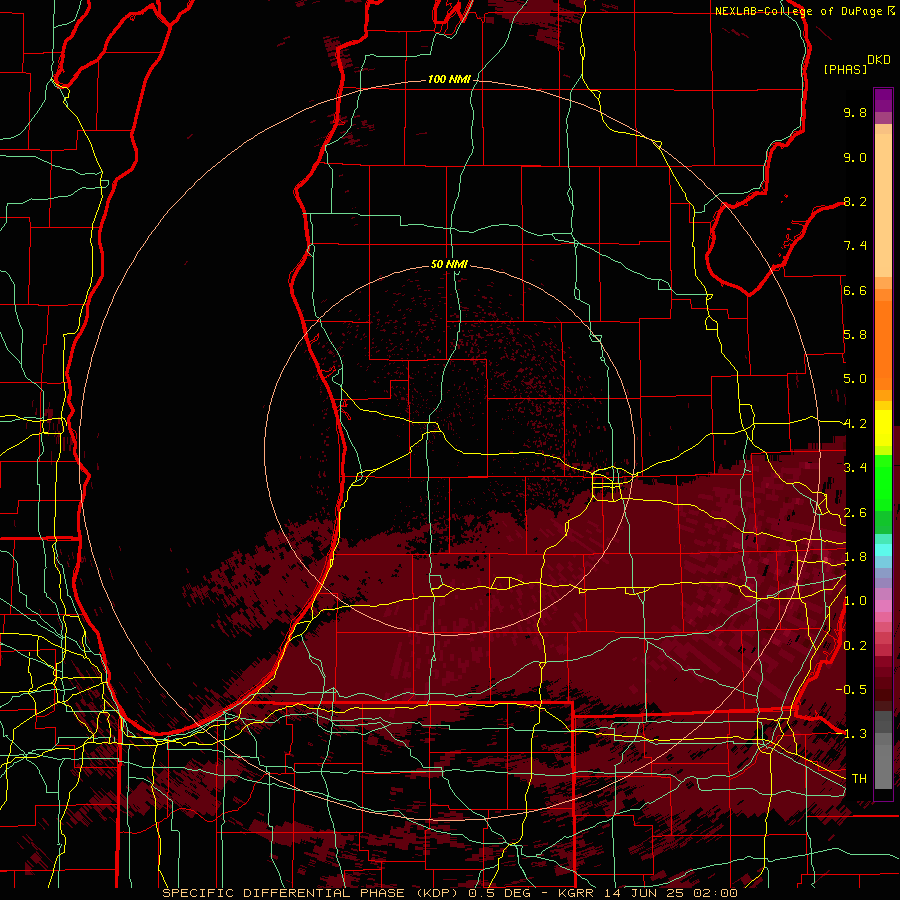The image size is (900, 900).
Task: Click the purple top segment of color bar
Action: pos(883,100)
